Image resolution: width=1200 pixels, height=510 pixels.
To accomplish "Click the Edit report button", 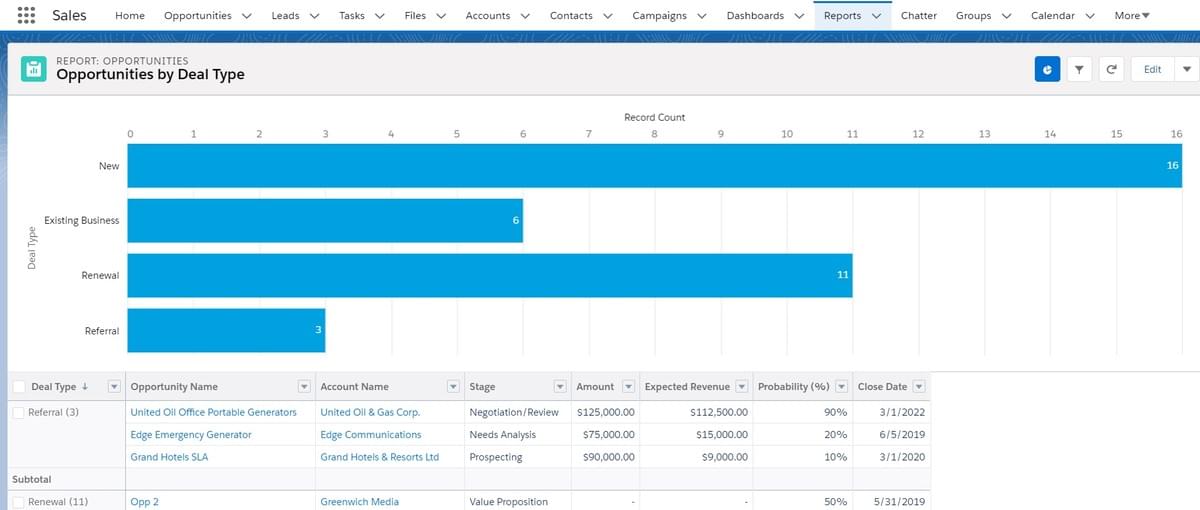I will 1152,69.
